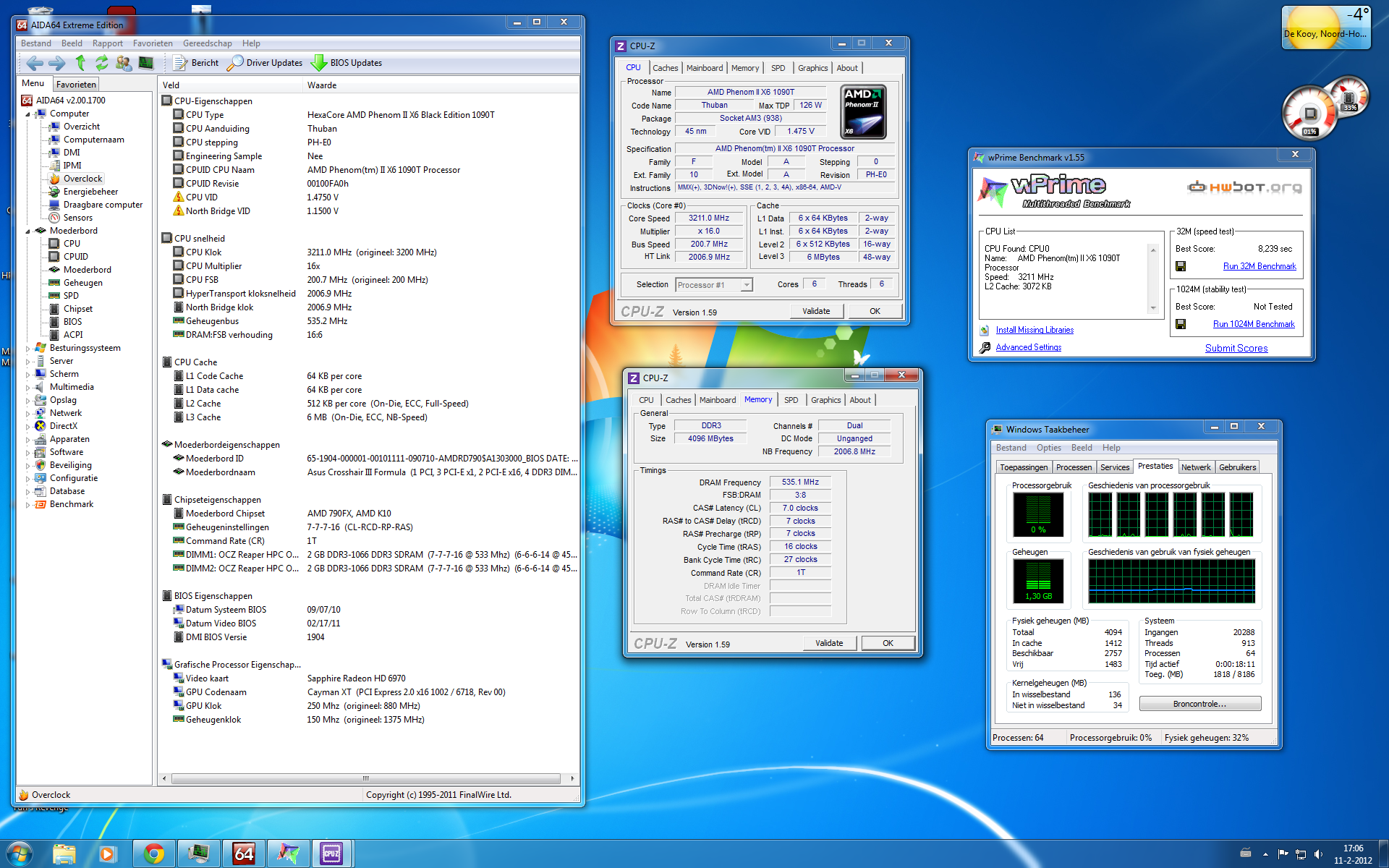Open Google Chrome from the taskbar
1389x868 pixels.
[x=153, y=854]
